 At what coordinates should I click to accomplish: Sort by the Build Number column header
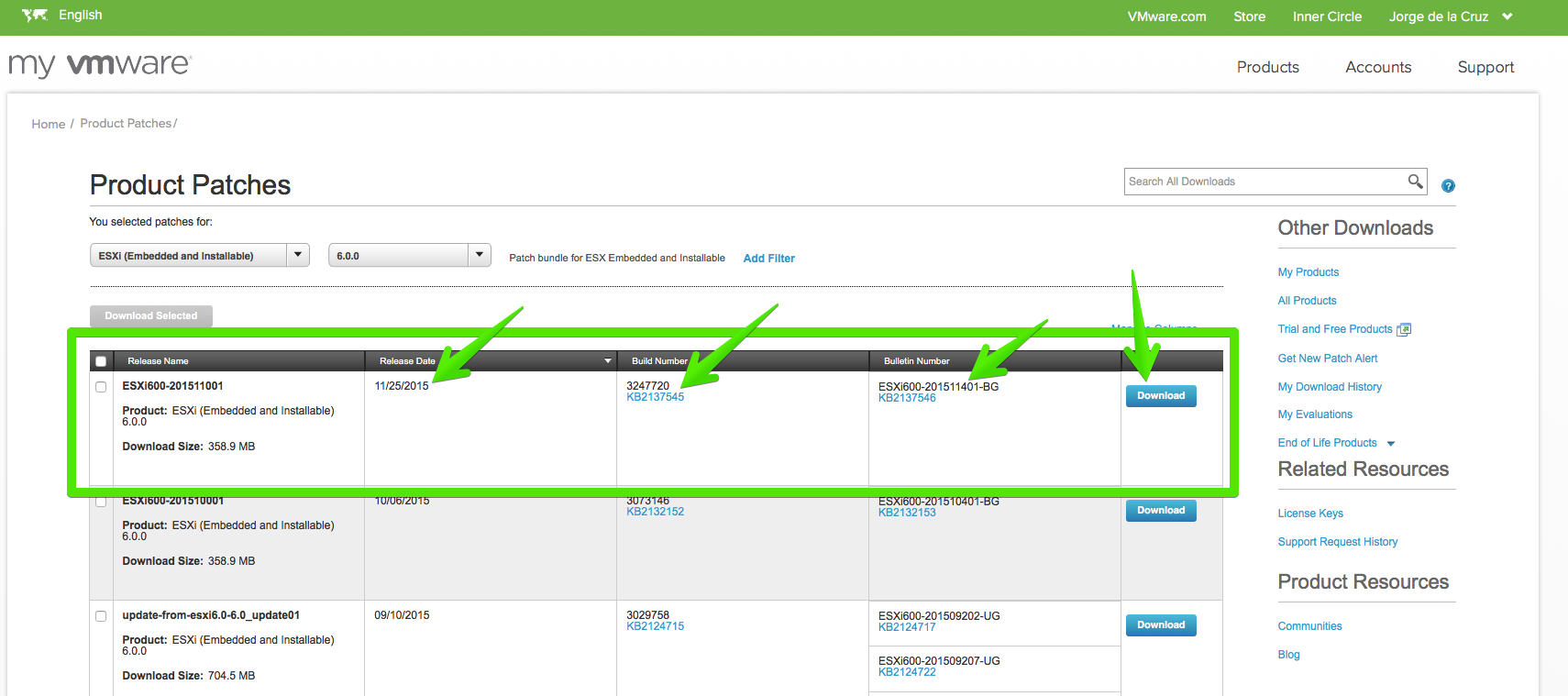tap(659, 361)
